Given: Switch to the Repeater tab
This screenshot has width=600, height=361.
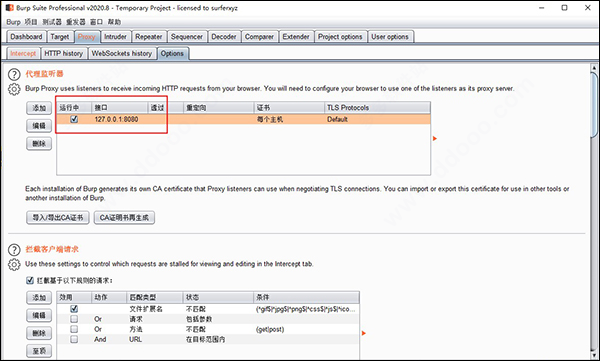Looking at the screenshot, I should [x=148, y=37].
